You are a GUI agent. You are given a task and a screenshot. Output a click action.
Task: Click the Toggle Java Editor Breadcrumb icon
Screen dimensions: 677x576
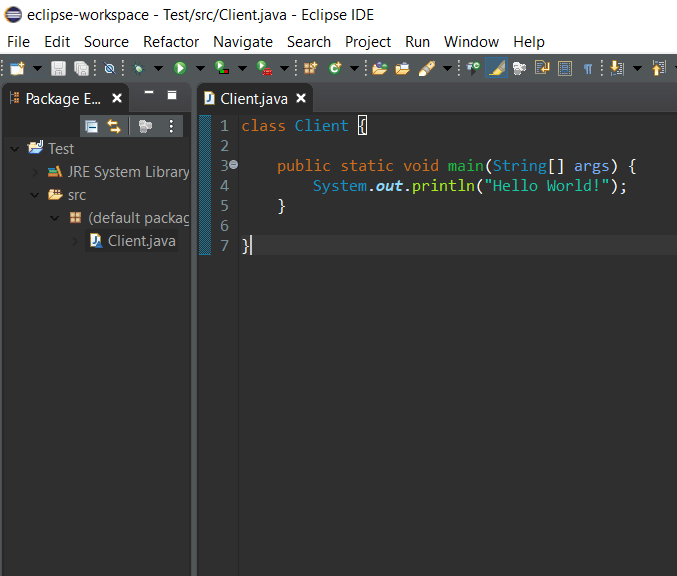tap(473, 68)
